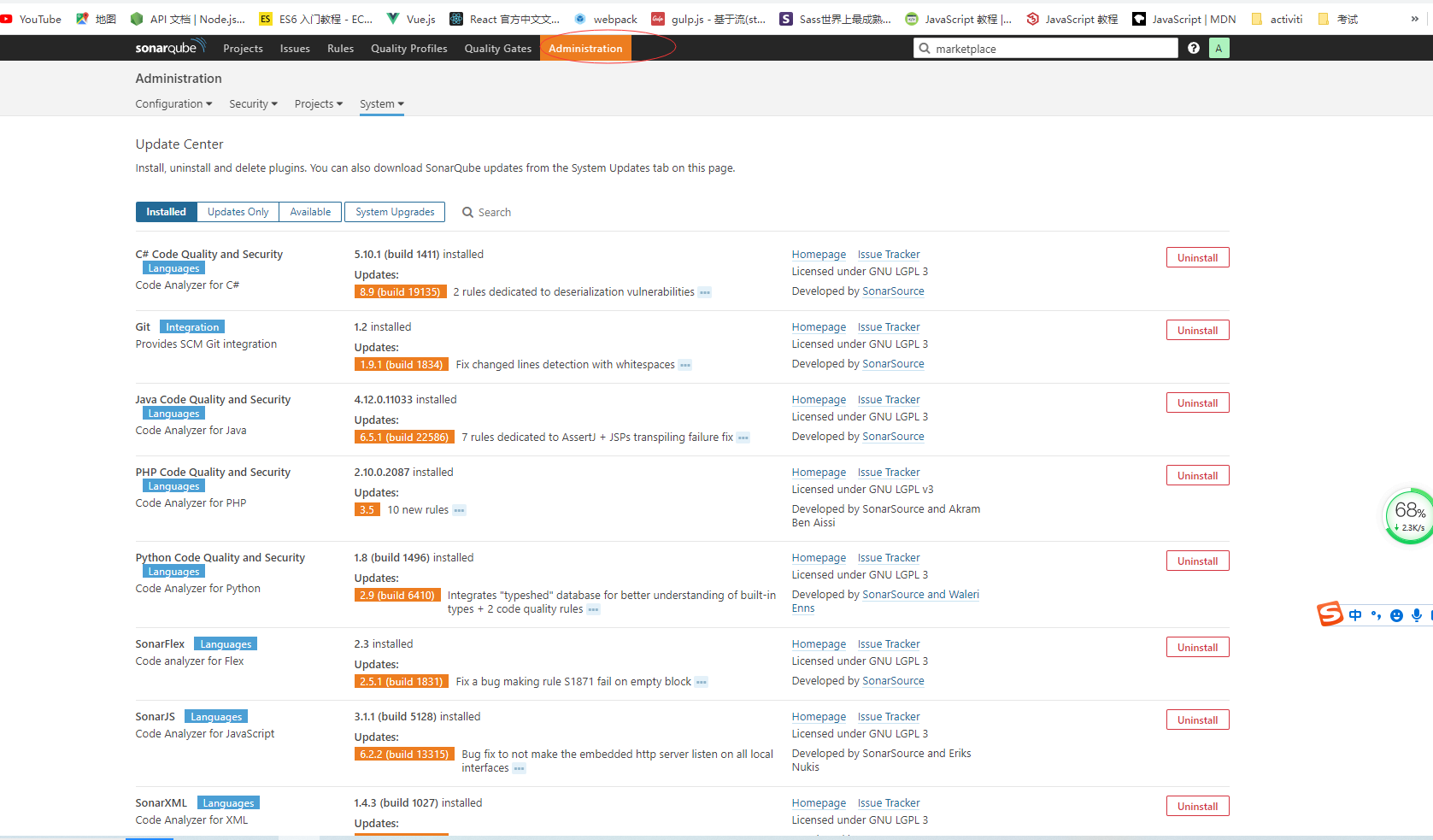Uninstall the PHP Code Quality plugin
This screenshot has width=1433, height=840.
tap(1197, 476)
